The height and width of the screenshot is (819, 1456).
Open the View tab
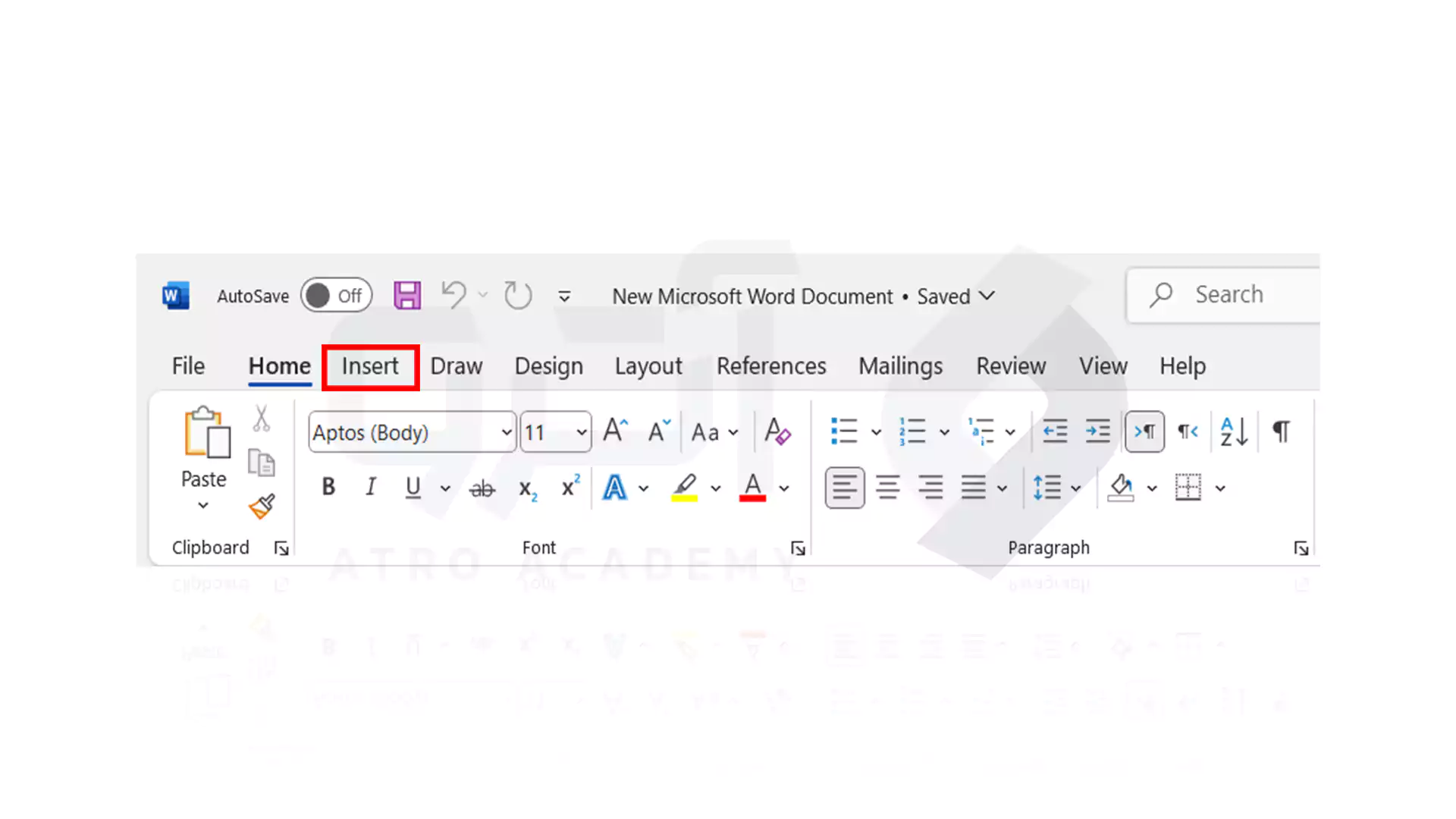click(x=1103, y=366)
